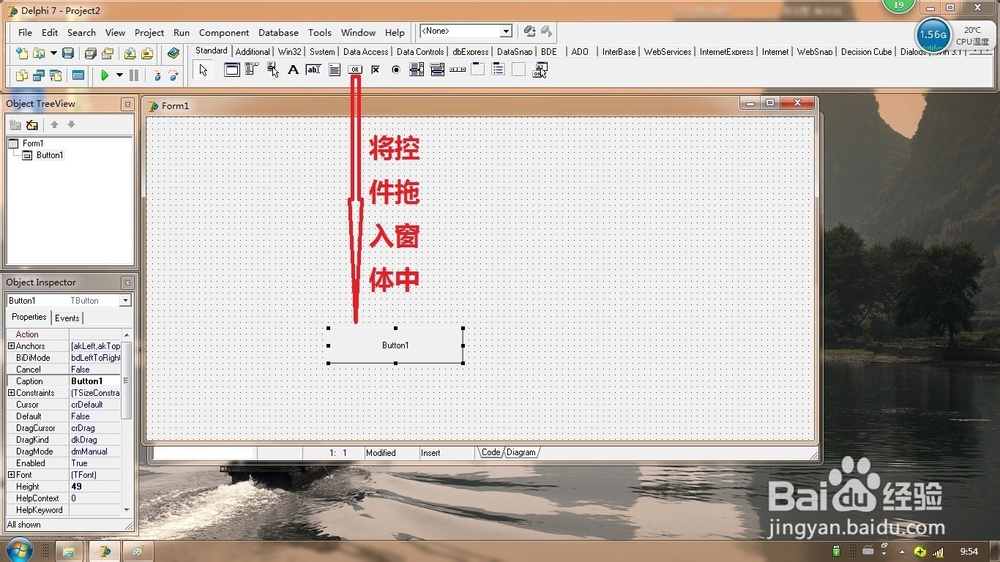Click the Trace Into debug icon
Image resolution: width=1000 pixels, height=562 pixels.
(x=157, y=75)
